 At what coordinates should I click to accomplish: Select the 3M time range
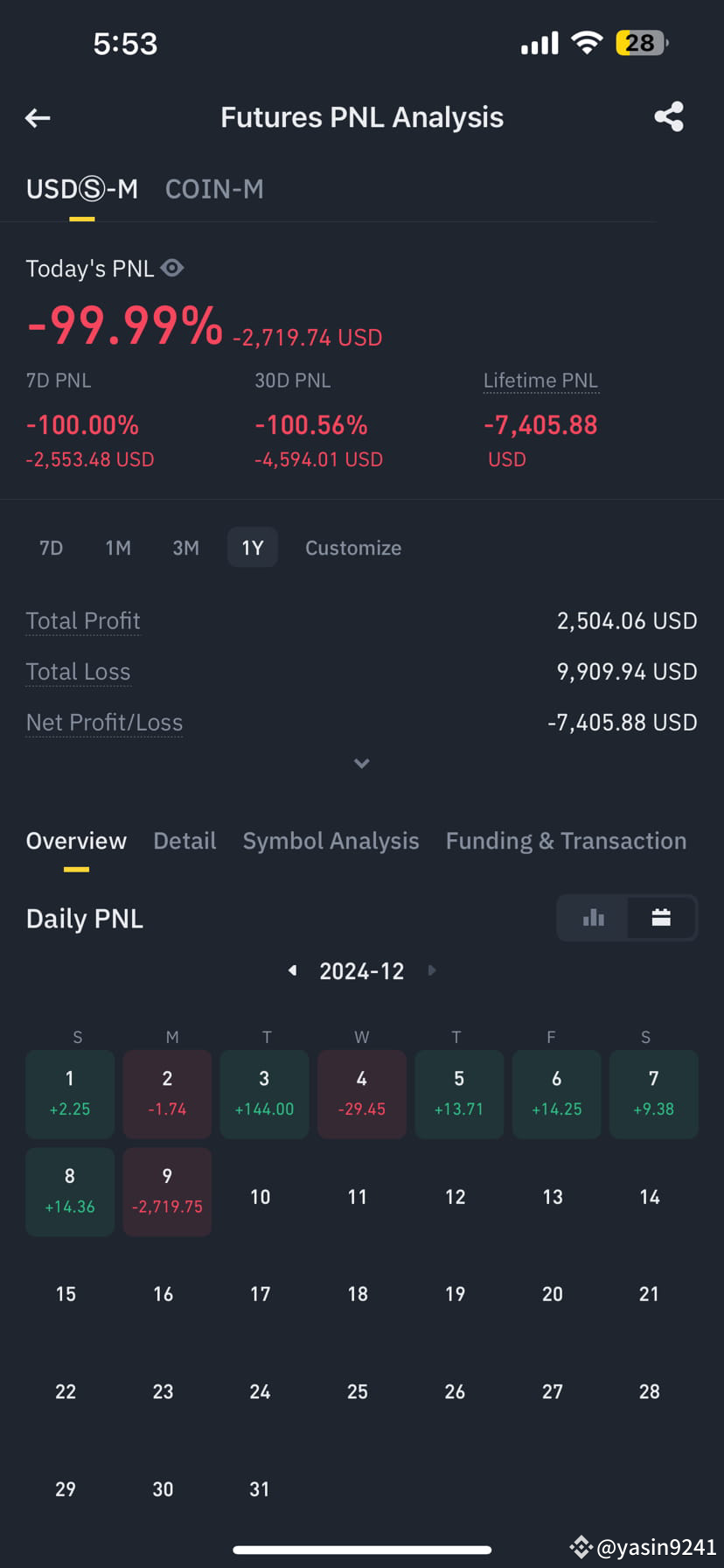click(186, 548)
